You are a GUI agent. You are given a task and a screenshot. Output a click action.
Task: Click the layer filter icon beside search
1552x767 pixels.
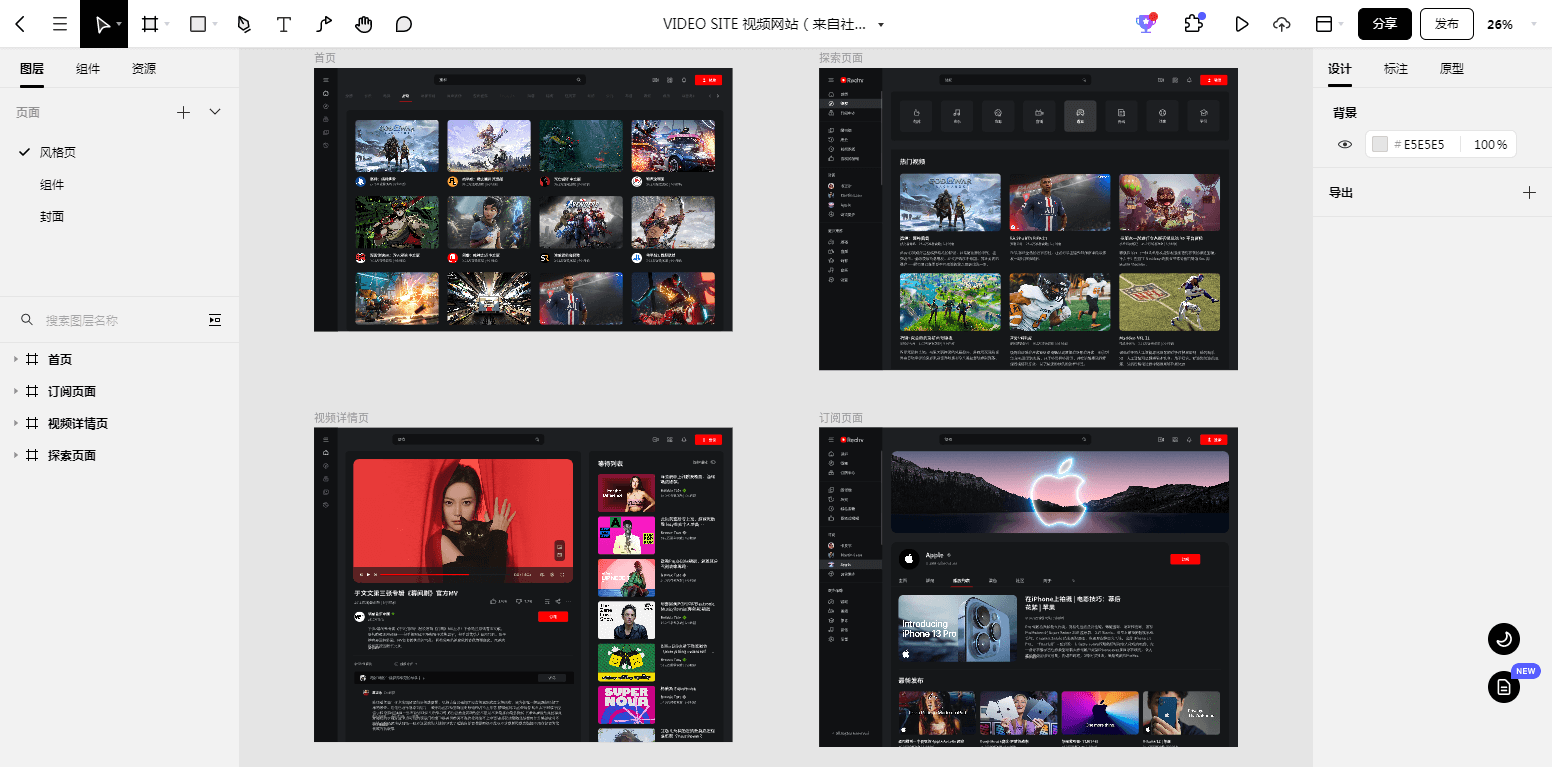(x=215, y=320)
